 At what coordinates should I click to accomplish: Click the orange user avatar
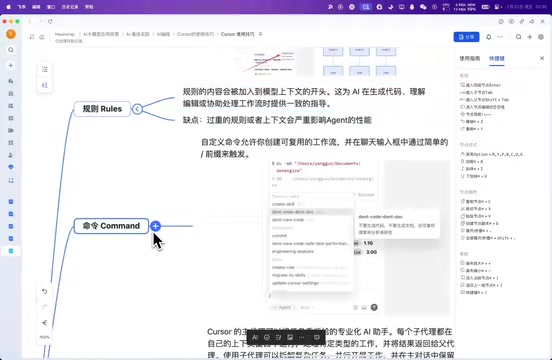pyautogui.click(x=11, y=34)
